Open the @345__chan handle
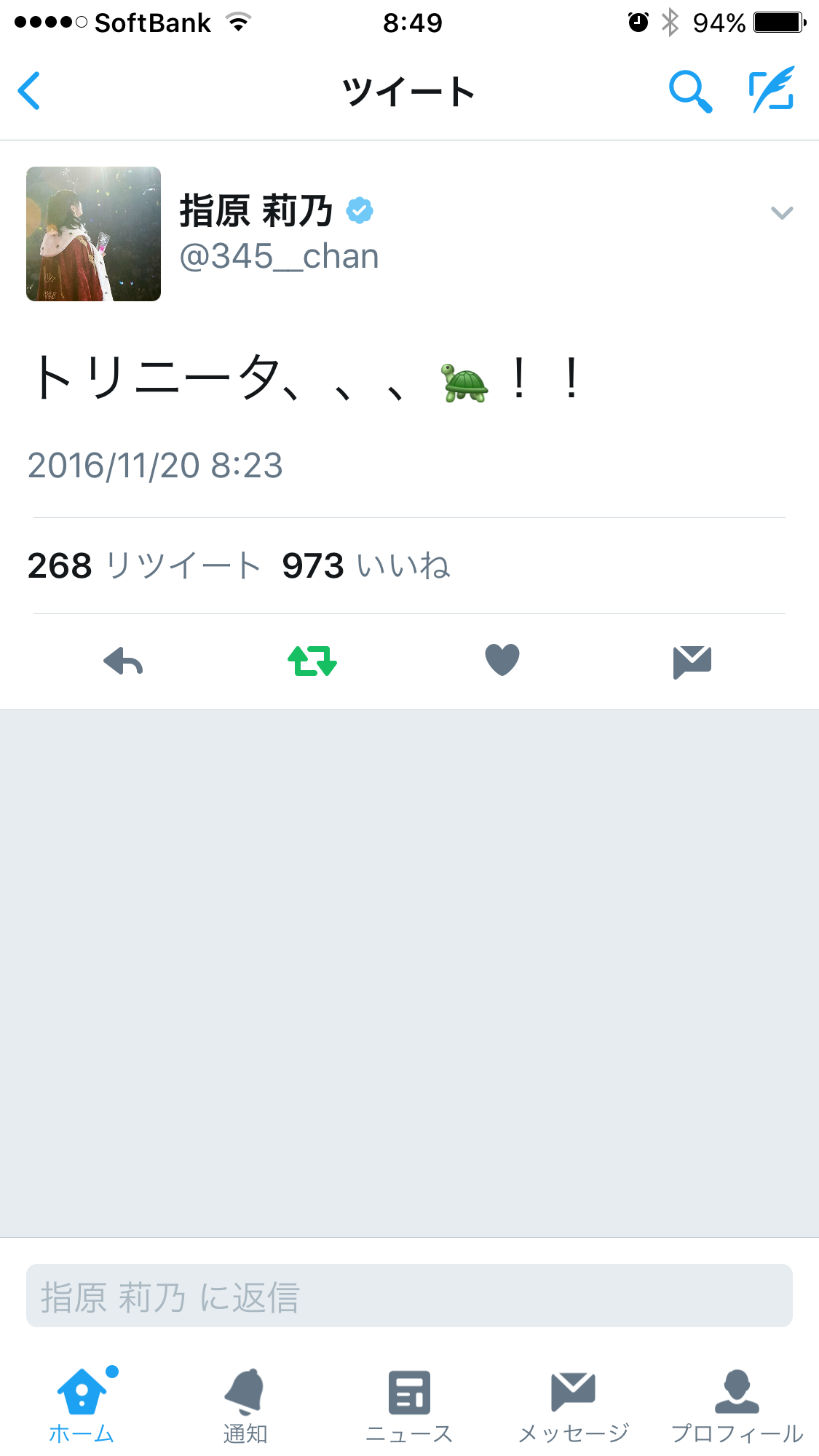The height and width of the screenshot is (1456, 819). point(279,256)
